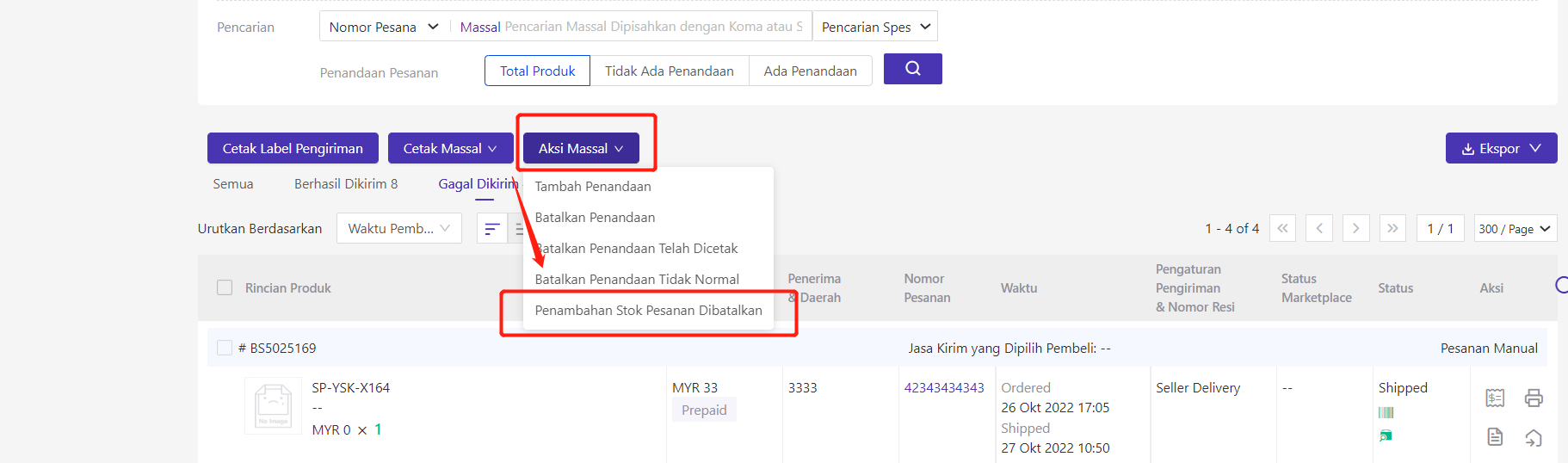Select Ada Penandaan filter option
This screenshot has height=463, width=1568.
point(811,71)
